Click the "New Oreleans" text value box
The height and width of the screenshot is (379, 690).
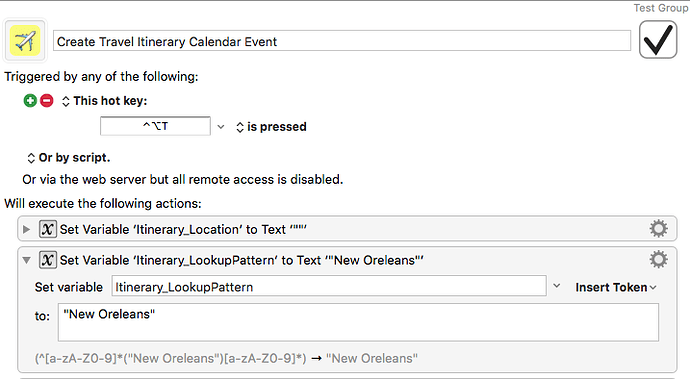tap(358, 322)
